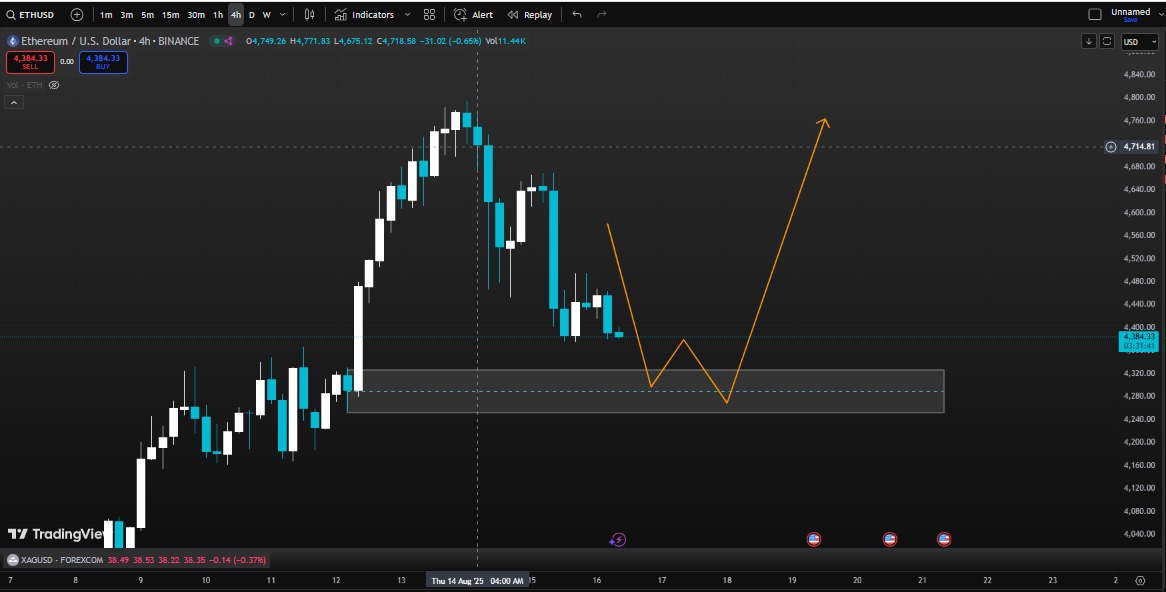Image resolution: width=1166 pixels, height=592 pixels.
Task: Collapse the indicator legend with caret button
Action: click(x=13, y=103)
